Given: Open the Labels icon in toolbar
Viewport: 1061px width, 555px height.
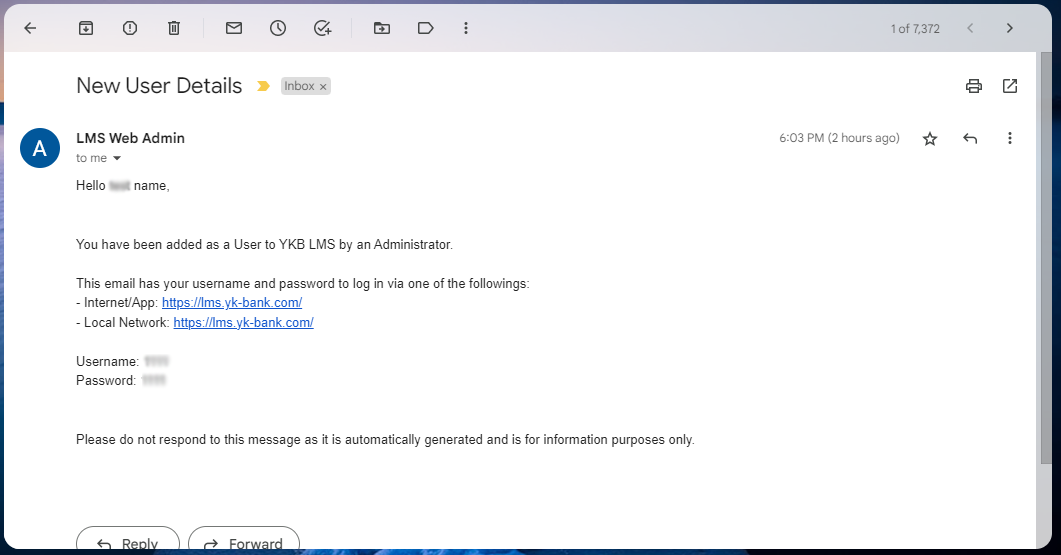Looking at the screenshot, I should (x=426, y=28).
